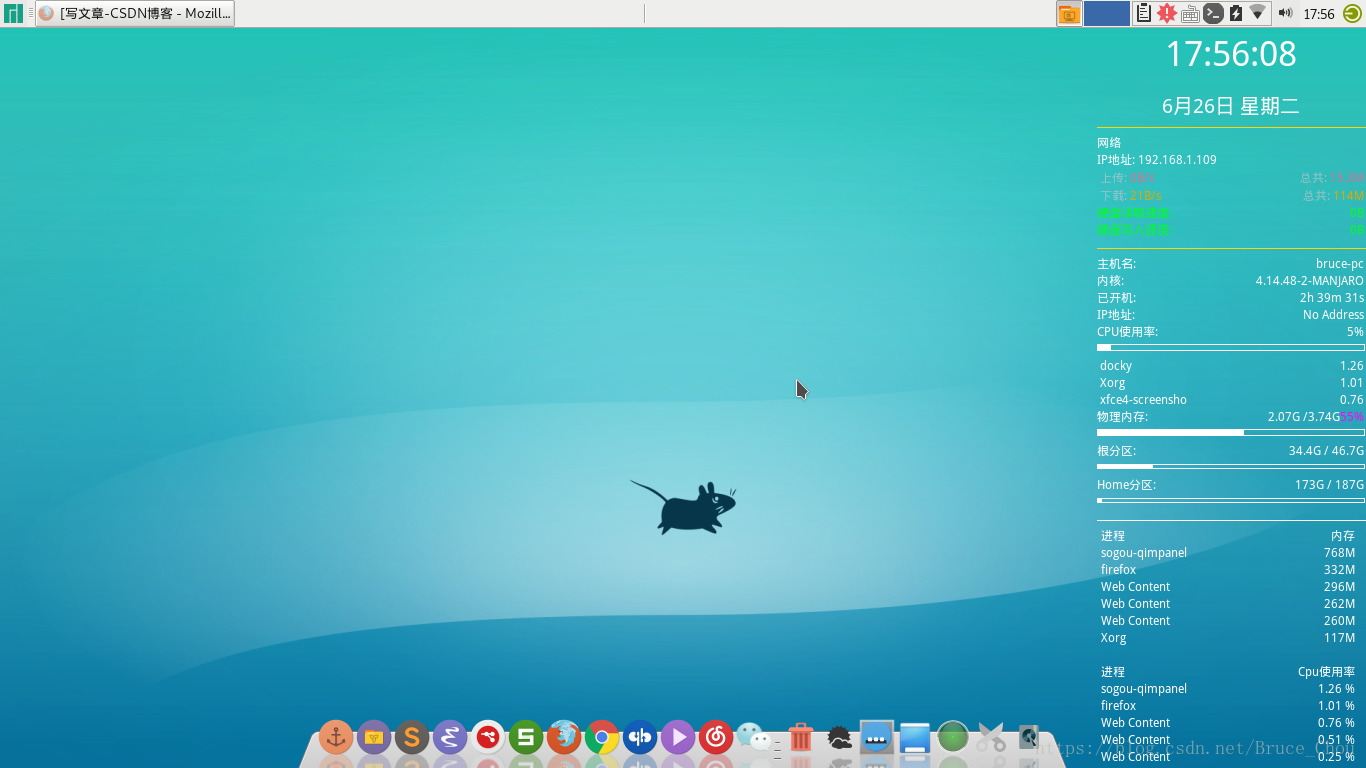Open the Trash in the dock
Viewport: 1366px width, 768px height.
801,738
